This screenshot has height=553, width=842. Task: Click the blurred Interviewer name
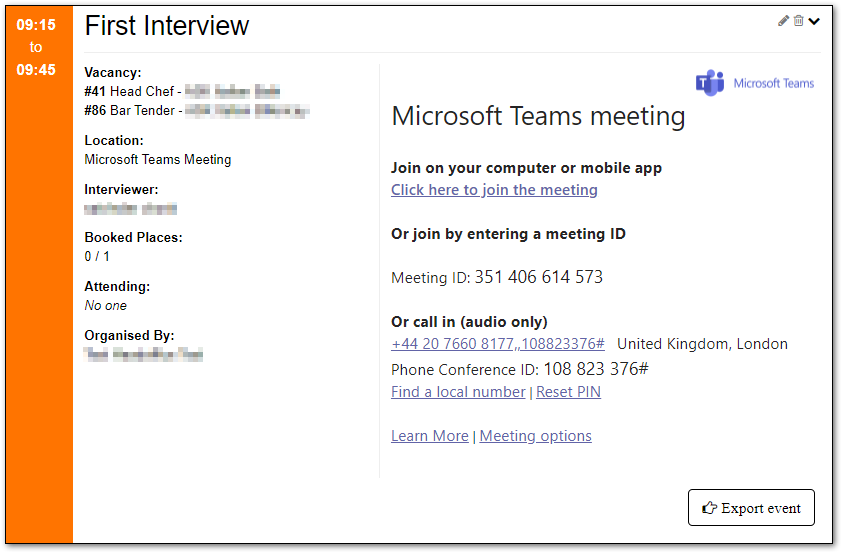click(x=130, y=208)
